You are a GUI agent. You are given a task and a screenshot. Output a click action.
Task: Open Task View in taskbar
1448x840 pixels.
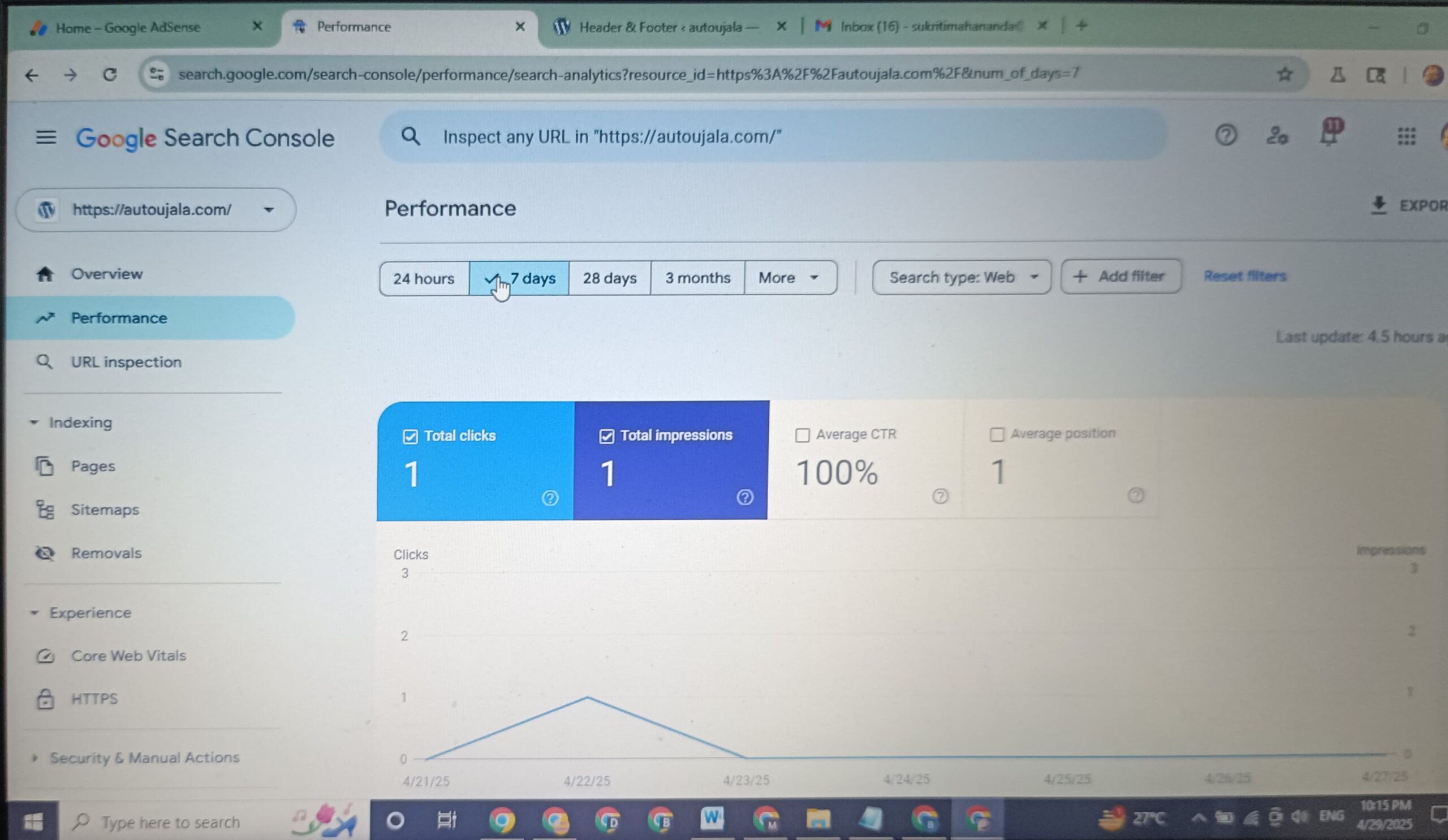coord(446,820)
